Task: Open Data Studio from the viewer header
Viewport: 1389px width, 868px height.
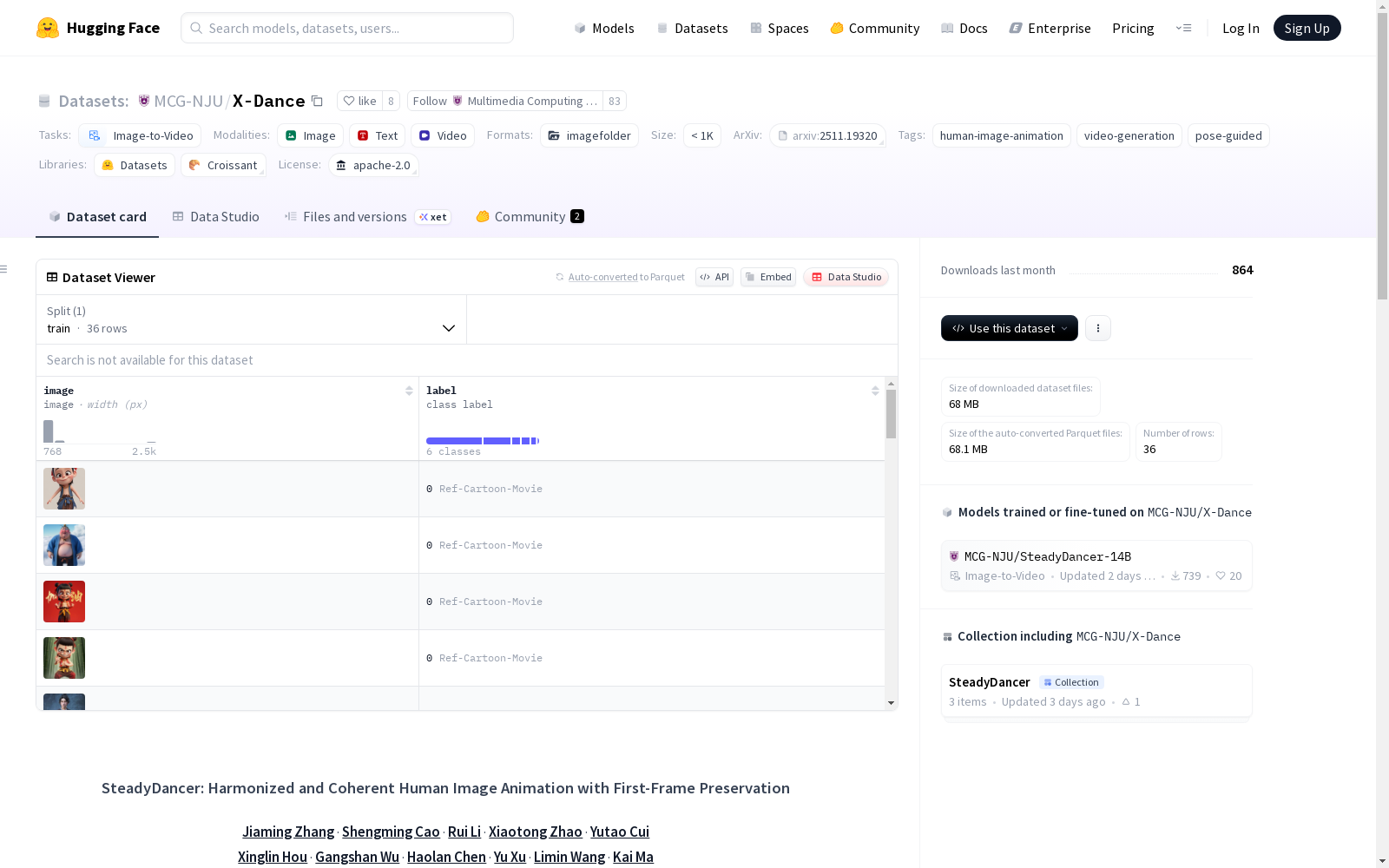Action: pyautogui.click(x=846, y=277)
